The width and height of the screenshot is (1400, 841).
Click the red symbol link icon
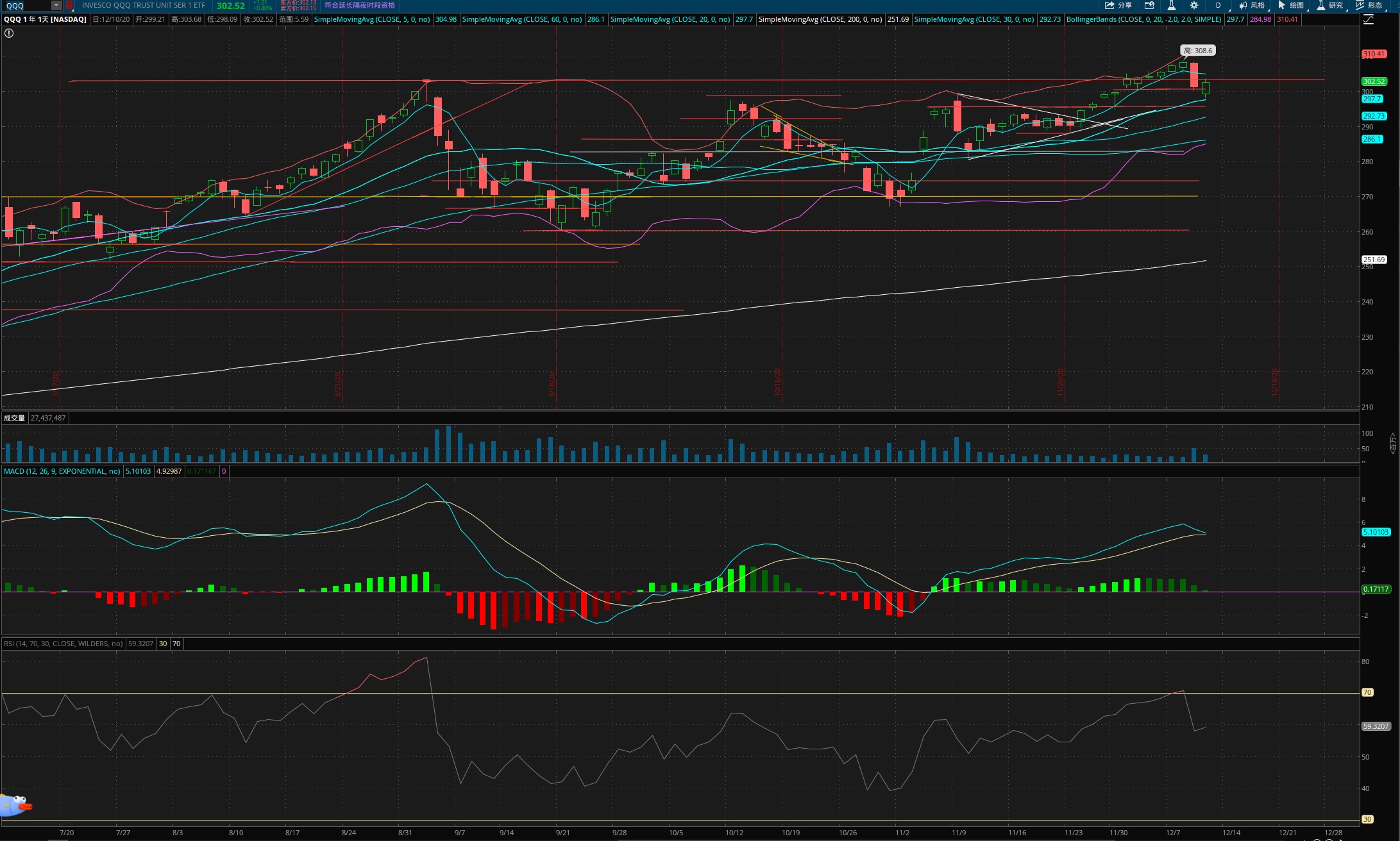[69, 5]
